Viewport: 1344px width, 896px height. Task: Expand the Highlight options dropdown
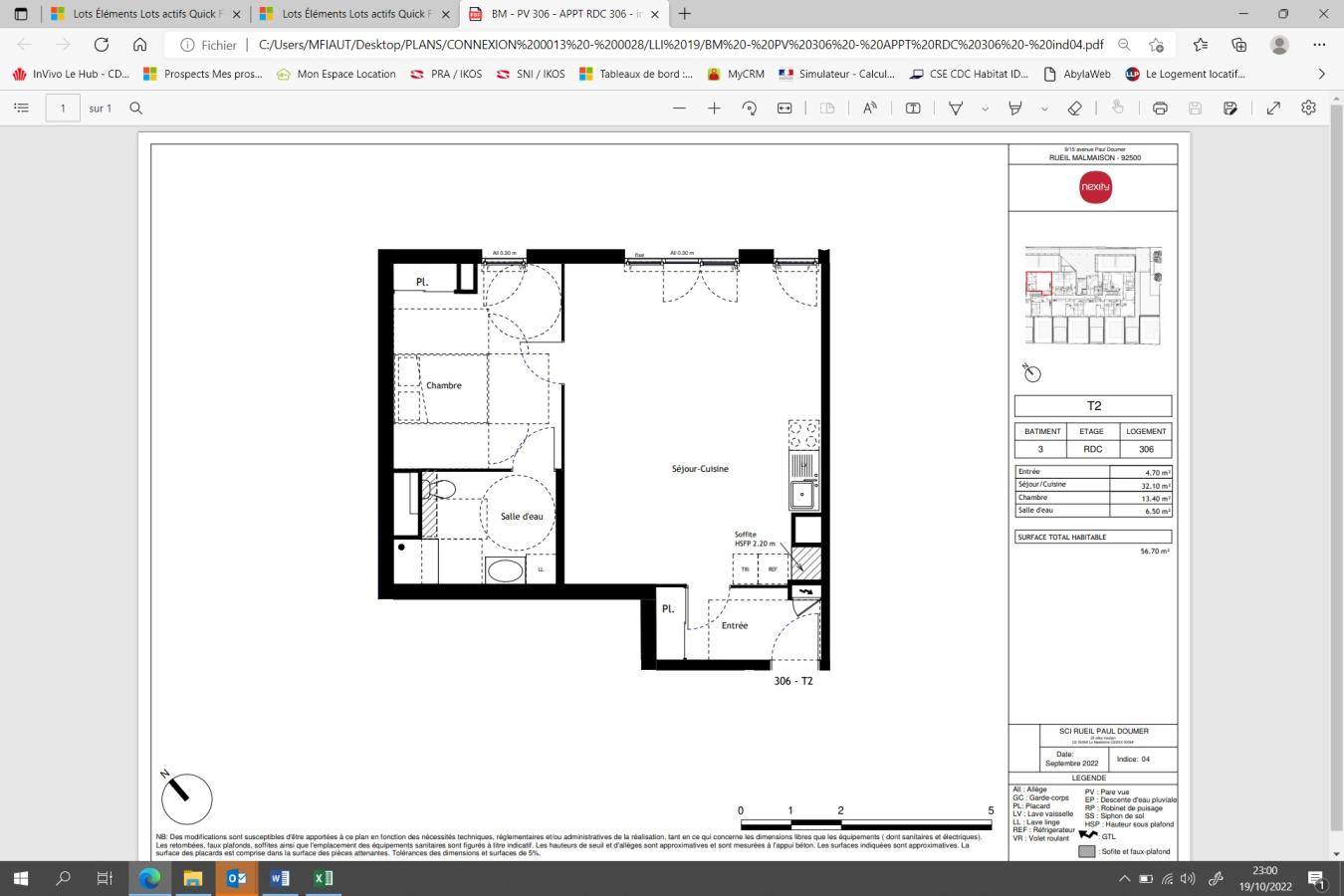pyautogui.click(x=1044, y=109)
